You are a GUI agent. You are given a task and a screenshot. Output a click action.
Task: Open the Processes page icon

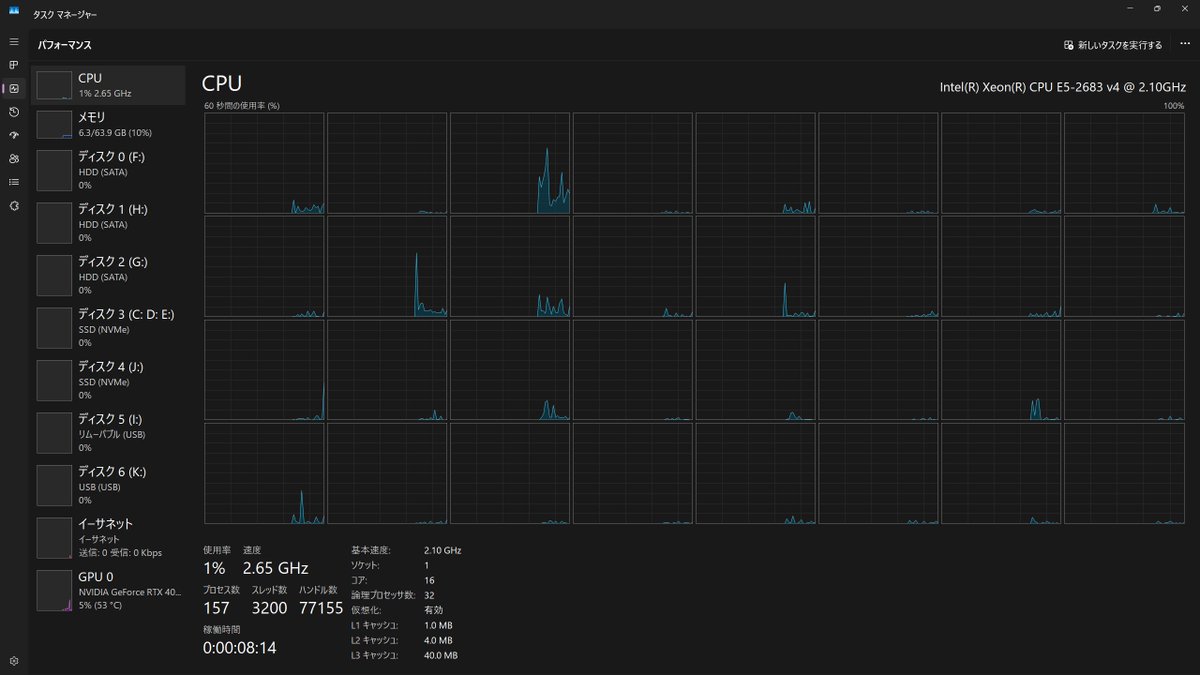tap(14, 65)
